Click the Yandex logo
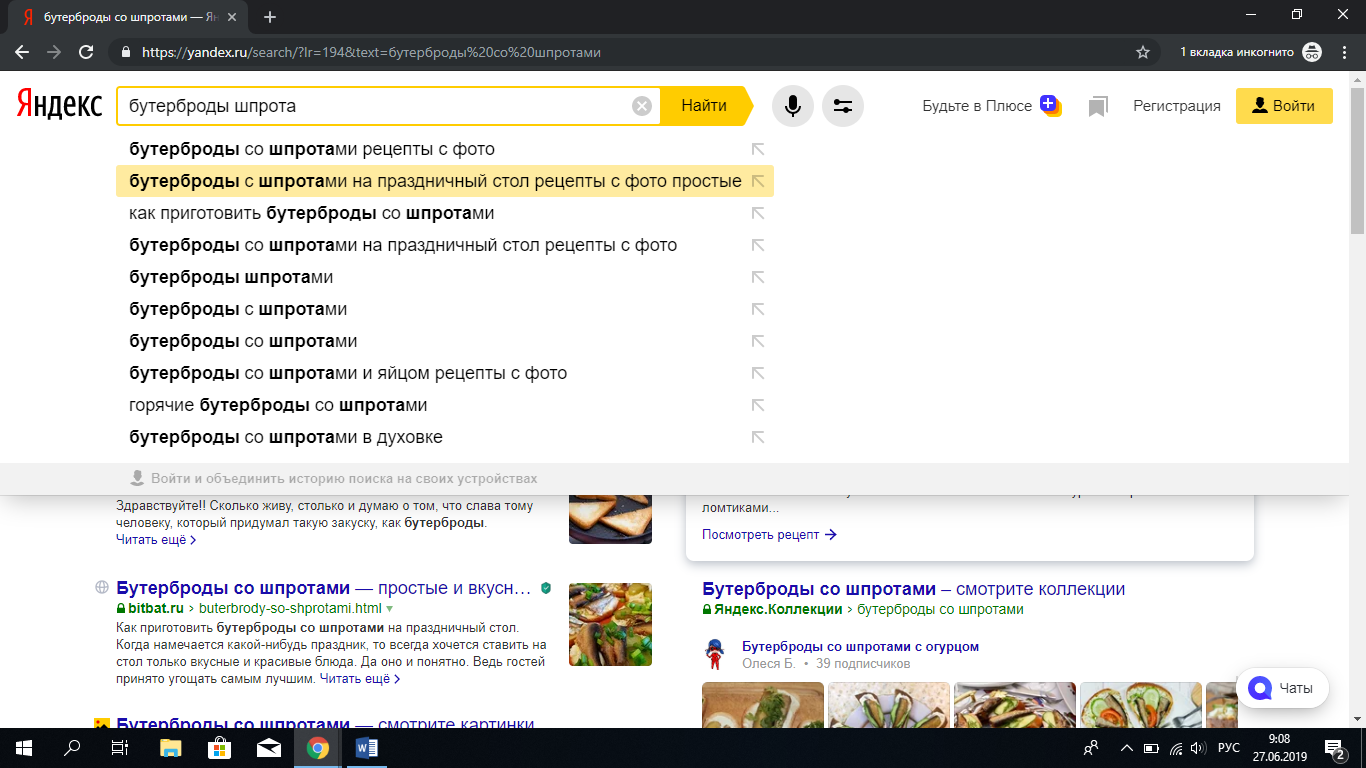Image resolution: width=1366 pixels, height=768 pixels. [59, 105]
